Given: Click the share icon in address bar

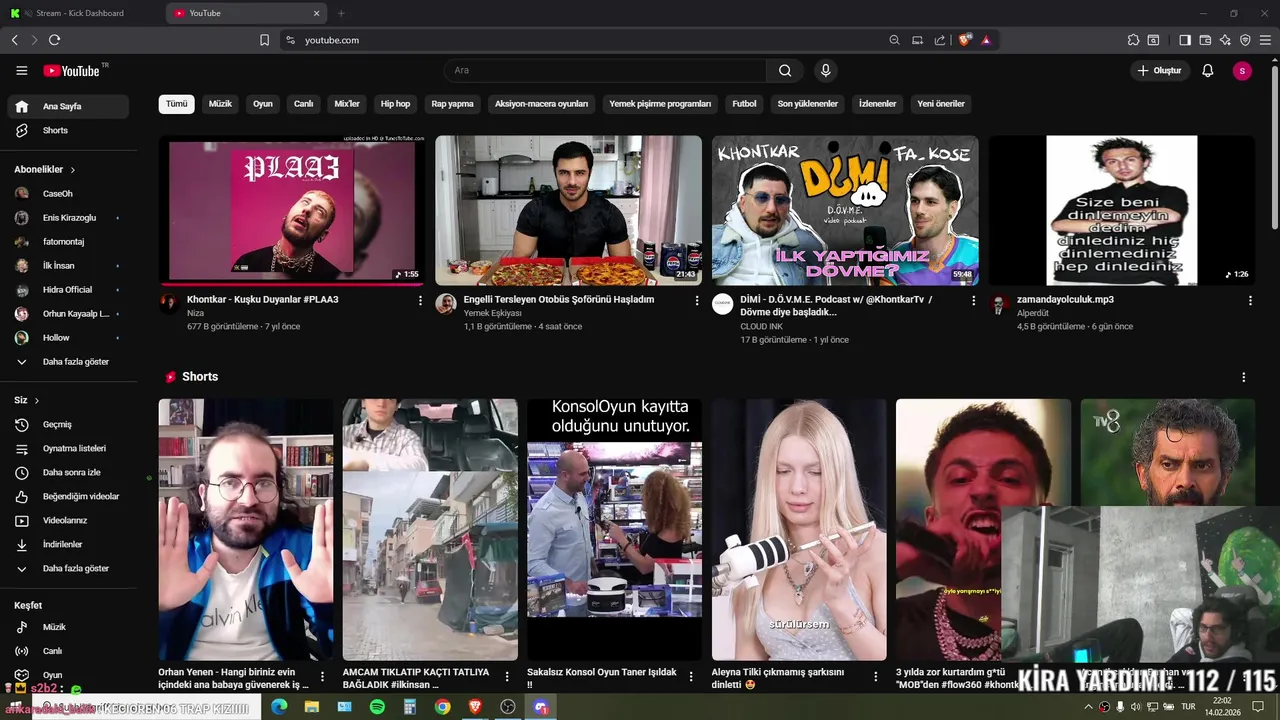Looking at the screenshot, I should (940, 40).
